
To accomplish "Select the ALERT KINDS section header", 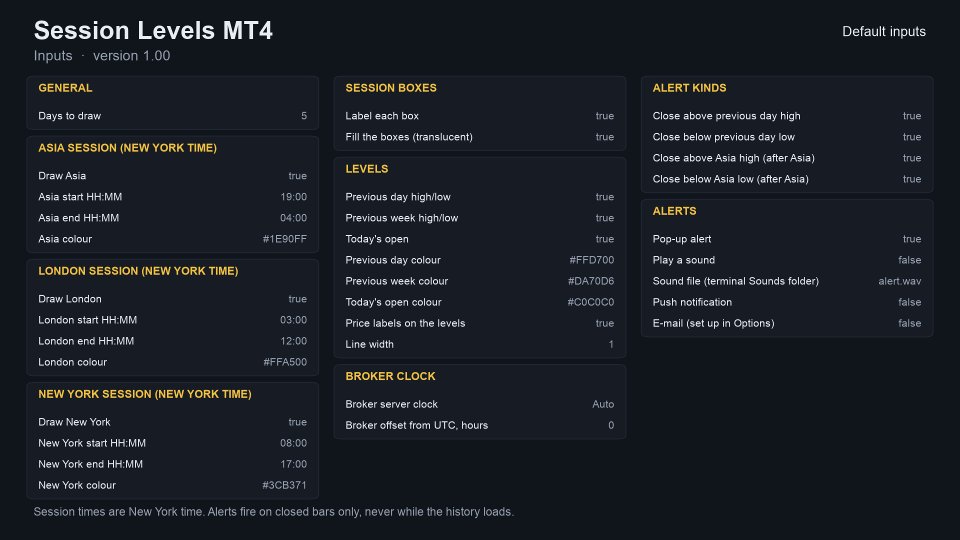I will tap(689, 88).
